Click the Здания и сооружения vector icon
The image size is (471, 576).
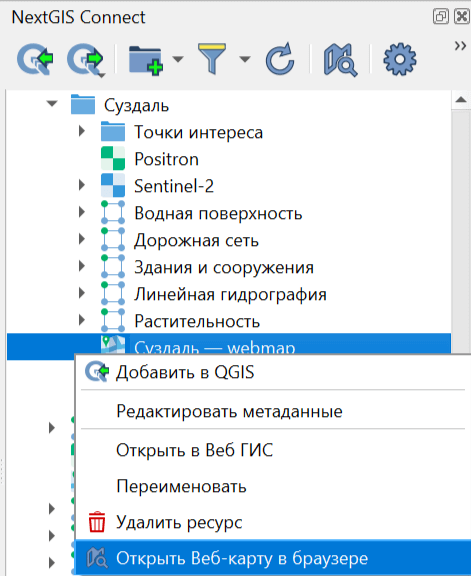click(x=113, y=267)
